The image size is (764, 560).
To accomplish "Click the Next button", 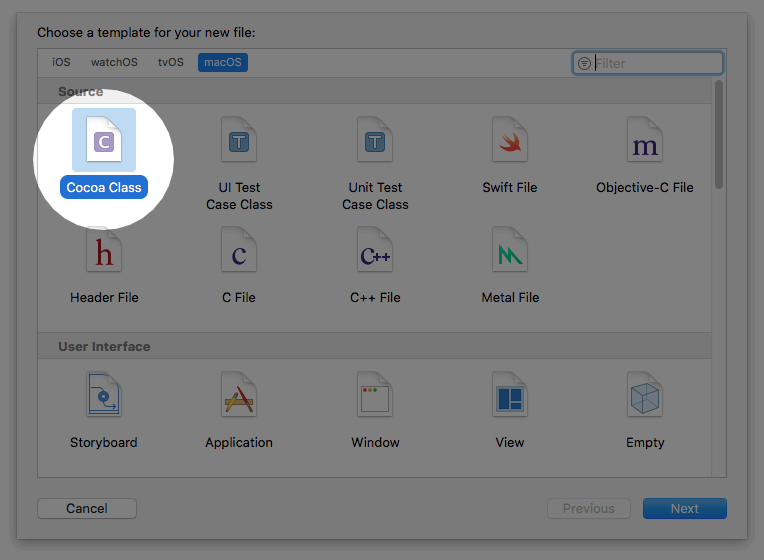I will 684,508.
